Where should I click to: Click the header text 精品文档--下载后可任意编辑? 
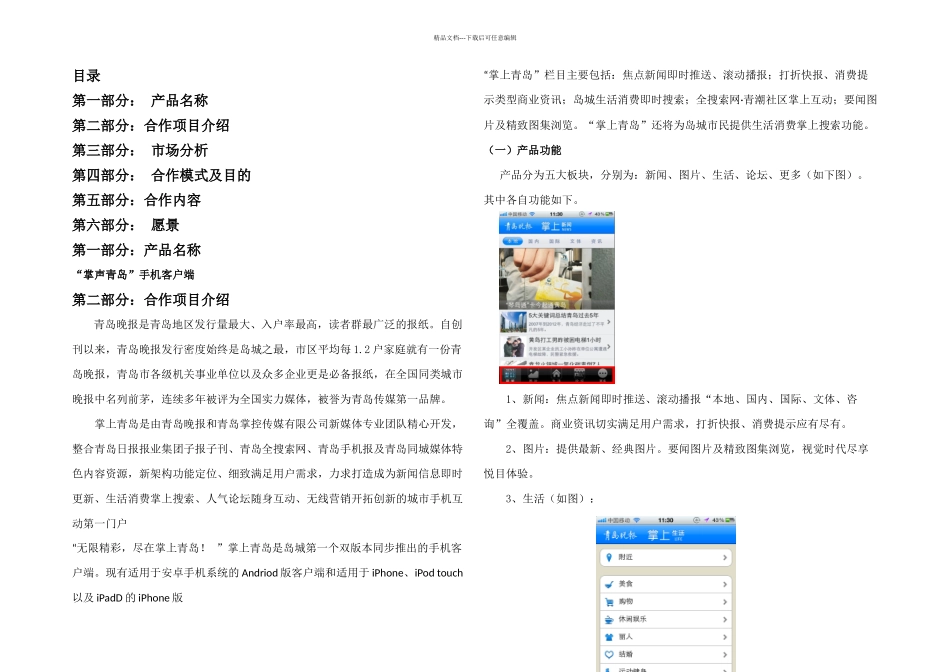point(475,38)
